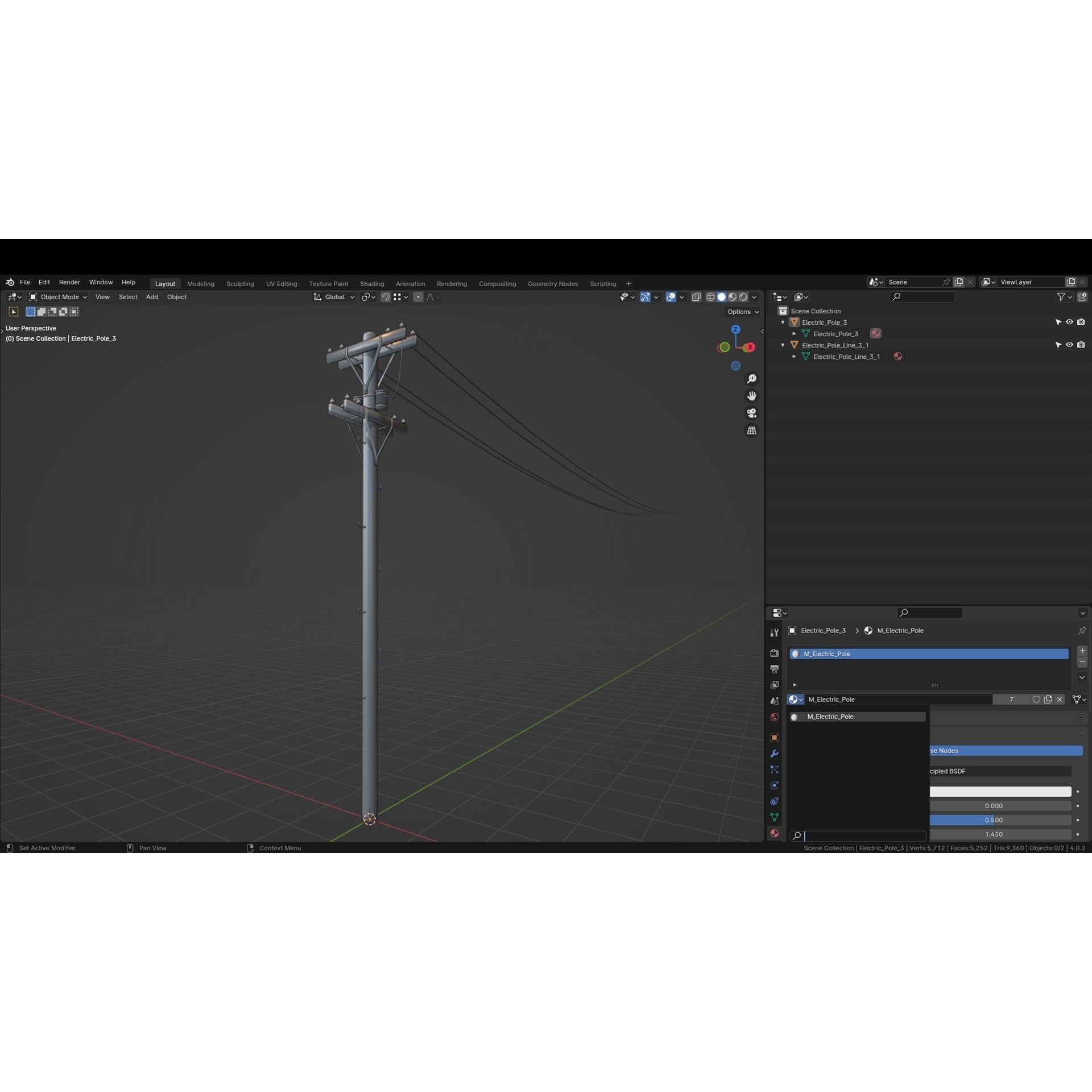
Task: Select the Physics Properties tab
Action: tap(775, 785)
